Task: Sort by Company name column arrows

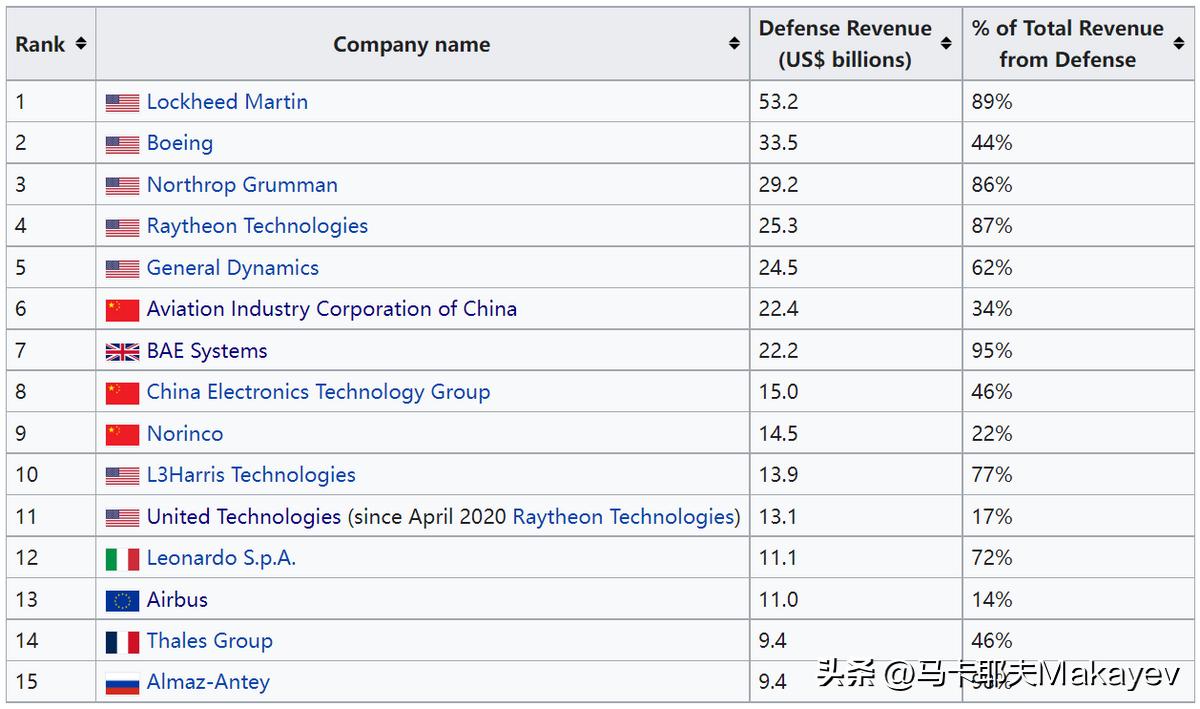Action: click(x=734, y=44)
